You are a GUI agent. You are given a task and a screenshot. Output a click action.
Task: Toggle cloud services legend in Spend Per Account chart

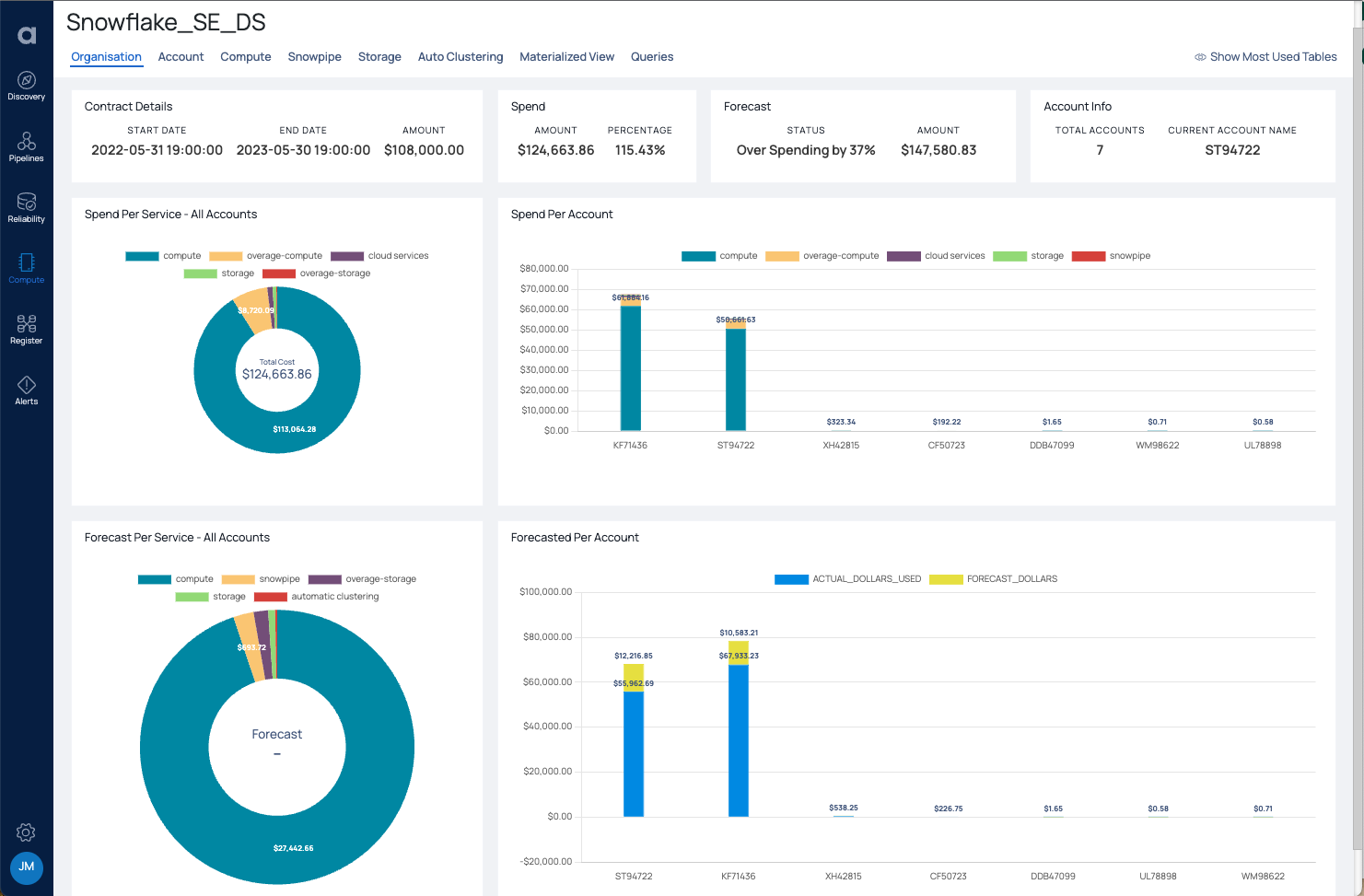(x=936, y=256)
